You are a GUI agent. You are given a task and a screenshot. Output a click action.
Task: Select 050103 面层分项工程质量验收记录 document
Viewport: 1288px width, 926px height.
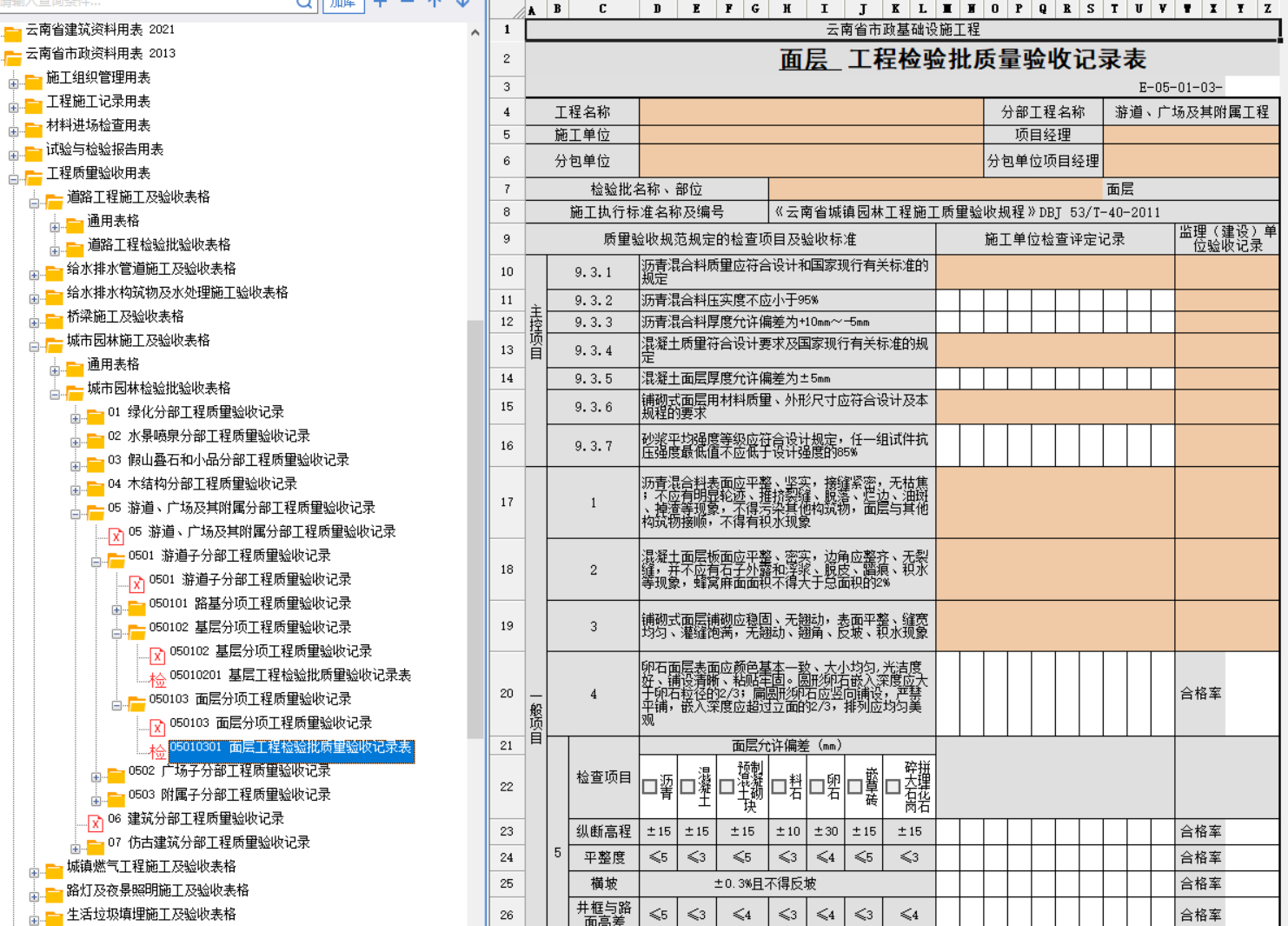click(270, 723)
